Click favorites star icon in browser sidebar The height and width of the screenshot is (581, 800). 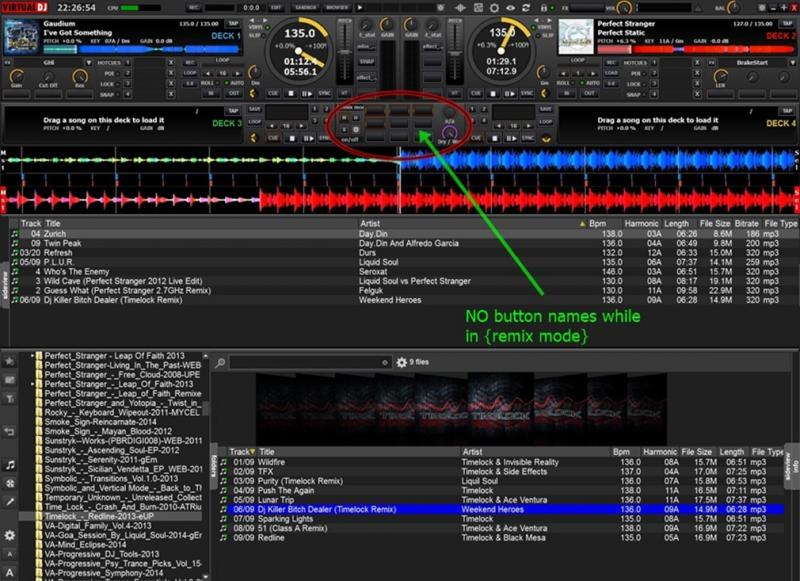click(x=9, y=361)
